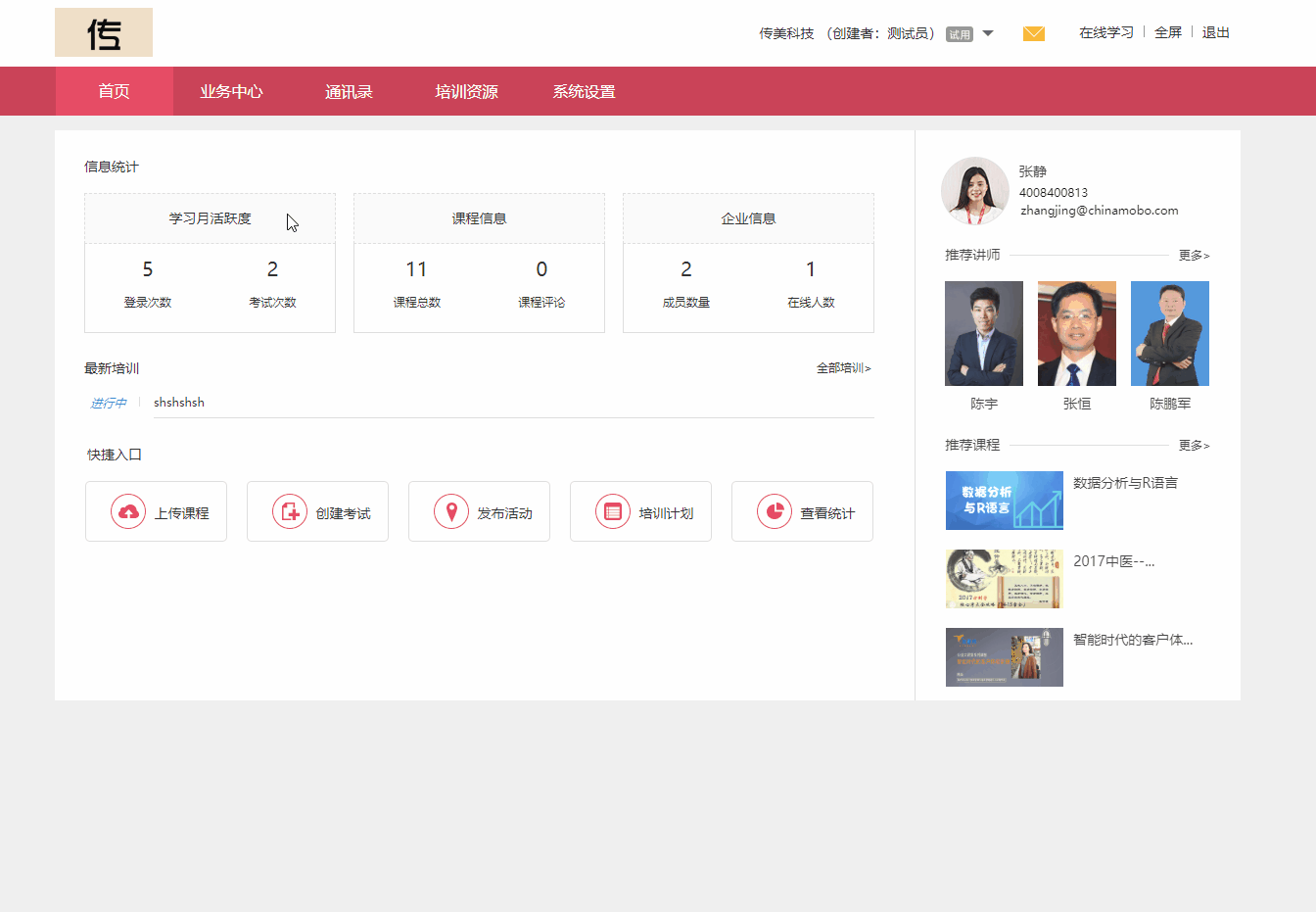This screenshot has height=912, width=1316.
Task: Expand the 试用 account dropdown arrow
Action: pos(988,32)
